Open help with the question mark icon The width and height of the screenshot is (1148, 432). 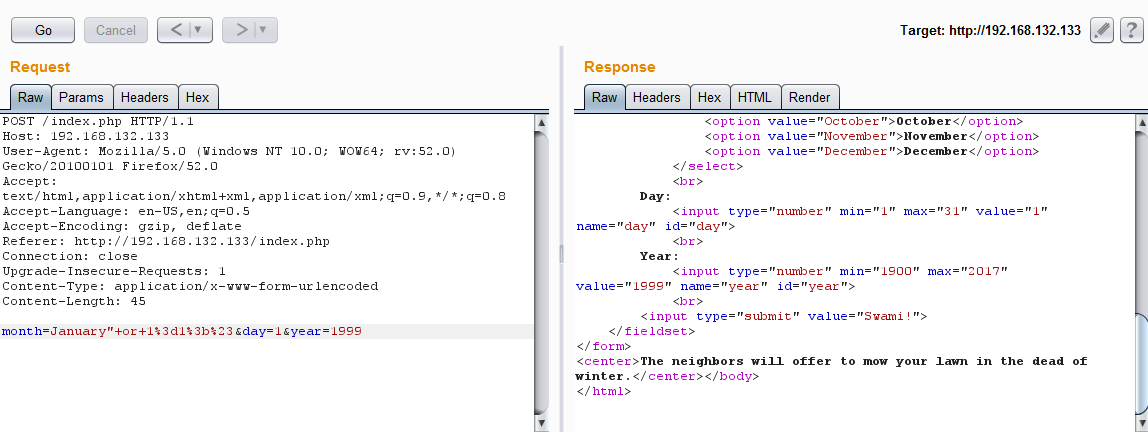pyautogui.click(x=1131, y=30)
